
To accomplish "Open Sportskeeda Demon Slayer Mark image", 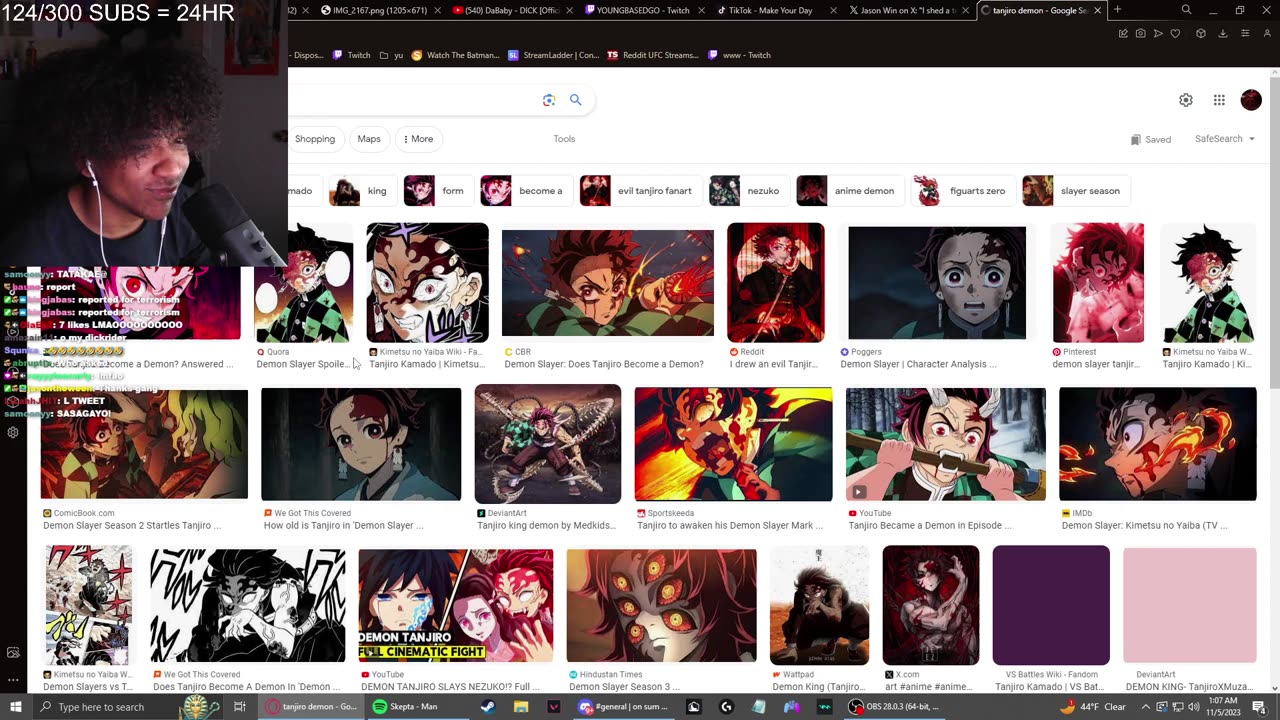I will click(733, 444).
